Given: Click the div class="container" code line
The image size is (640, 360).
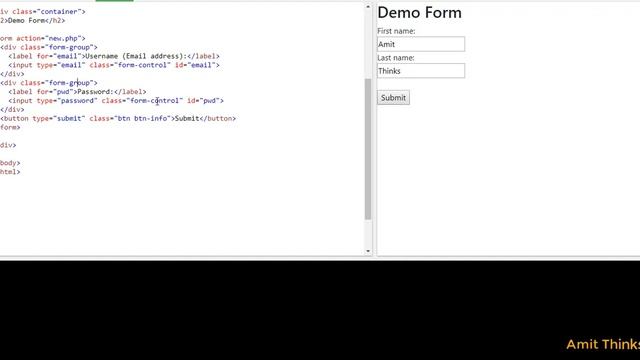Looking at the screenshot, I should [x=43, y=12].
